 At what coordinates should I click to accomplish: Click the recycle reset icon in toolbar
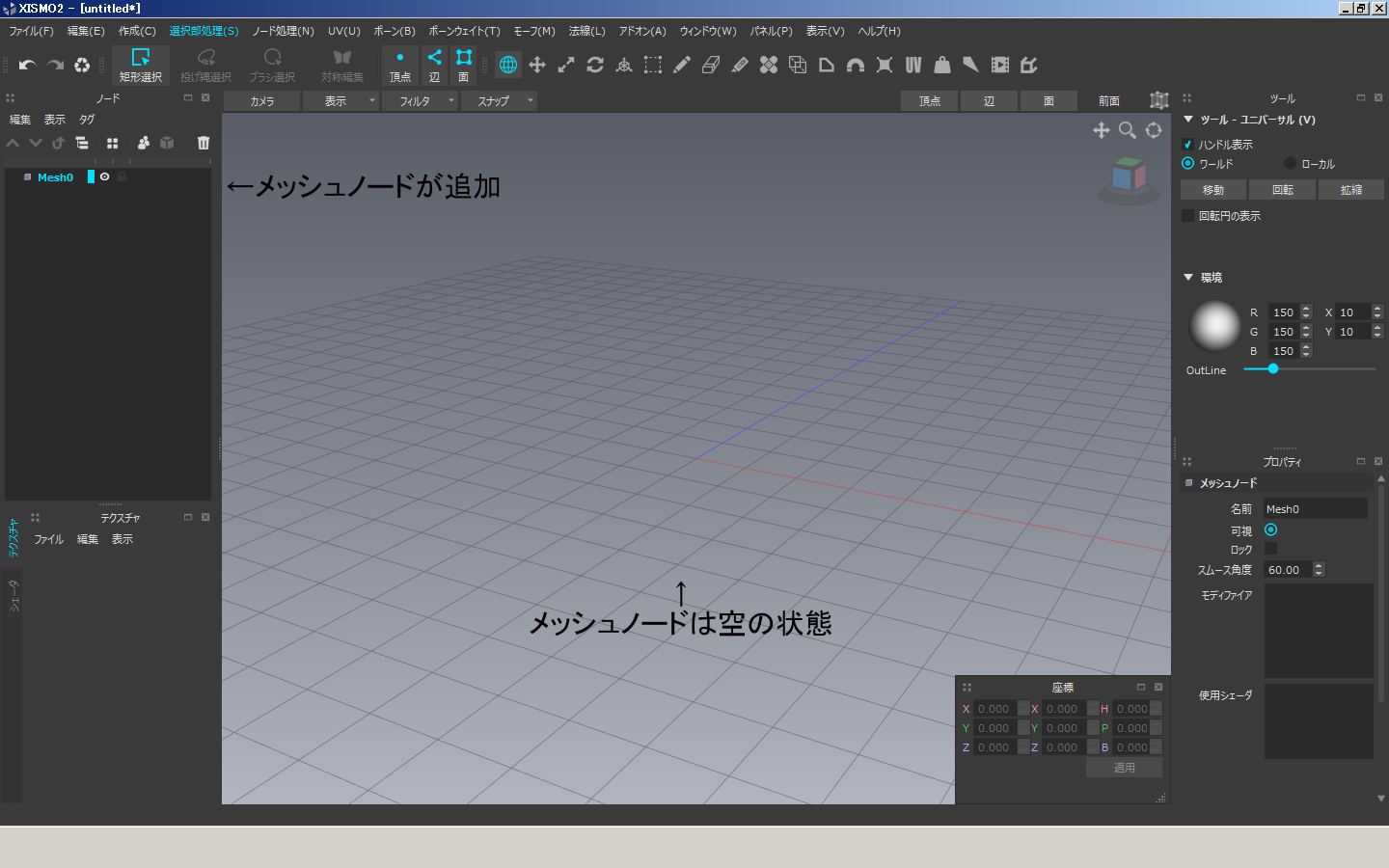pyautogui.click(x=82, y=65)
